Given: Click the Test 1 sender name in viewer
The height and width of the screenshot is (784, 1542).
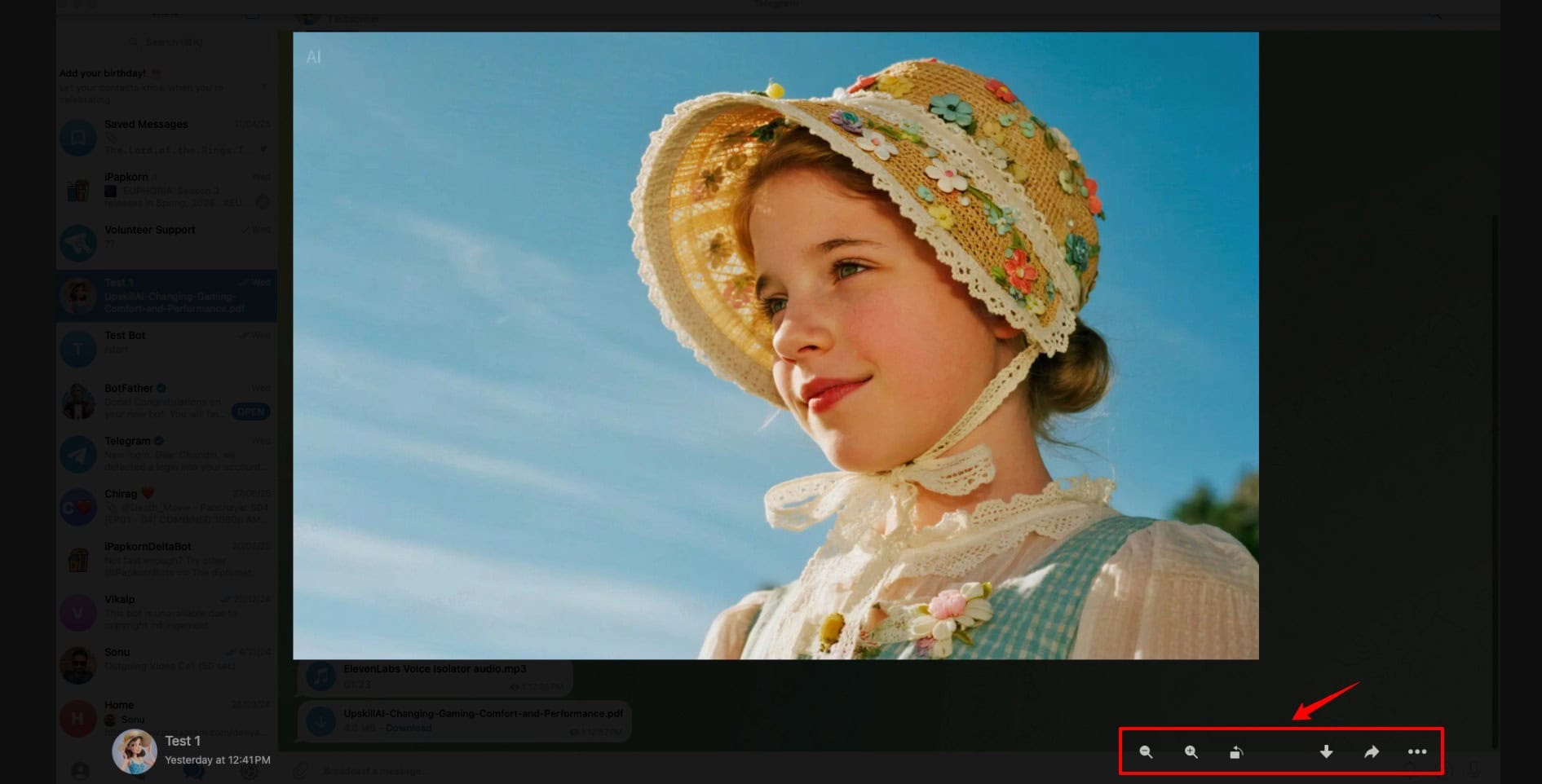Looking at the screenshot, I should 183,741.
